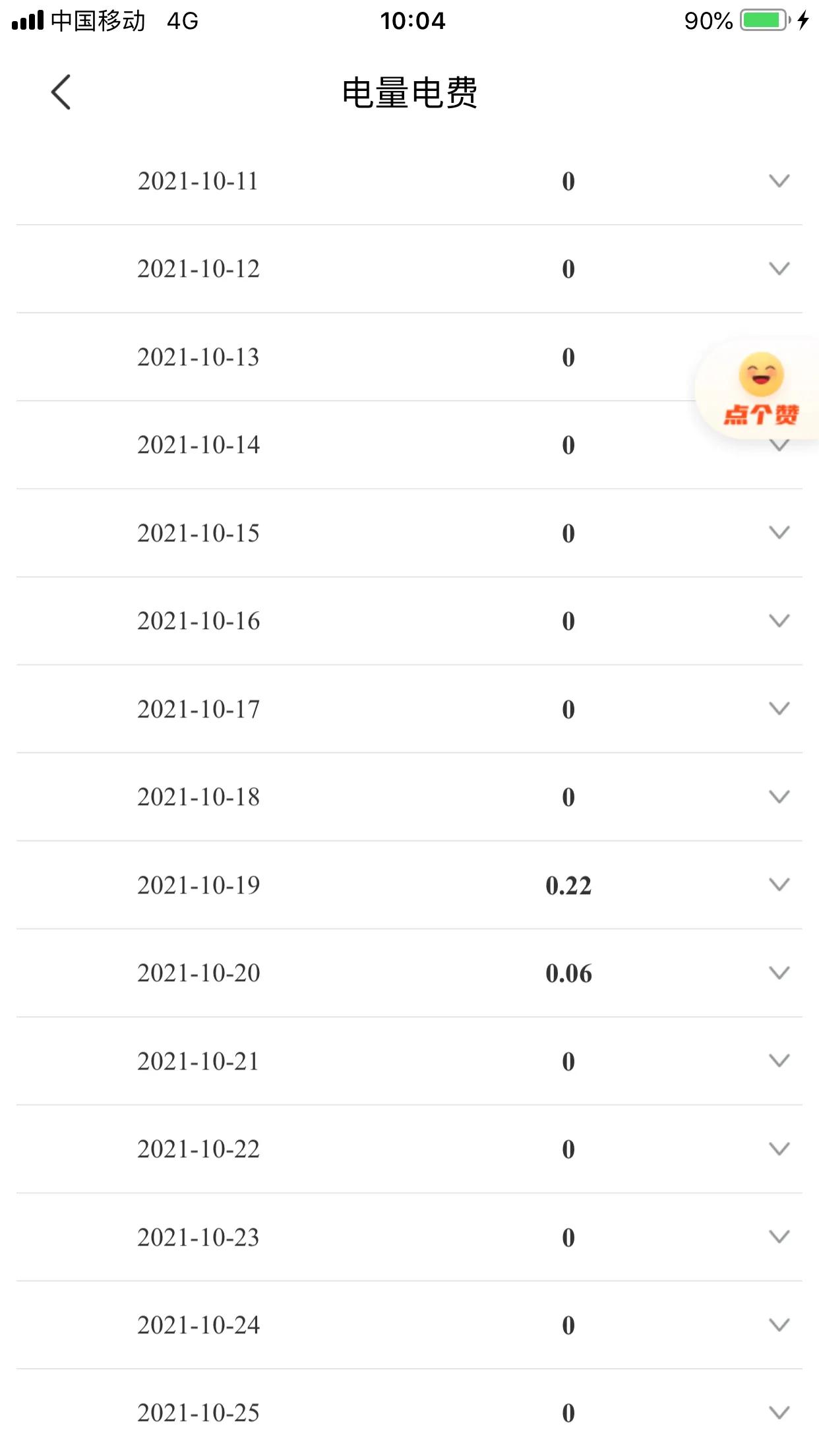Show details for 2021-10-19 chevron
The height and width of the screenshot is (1456, 819).
click(x=779, y=884)
